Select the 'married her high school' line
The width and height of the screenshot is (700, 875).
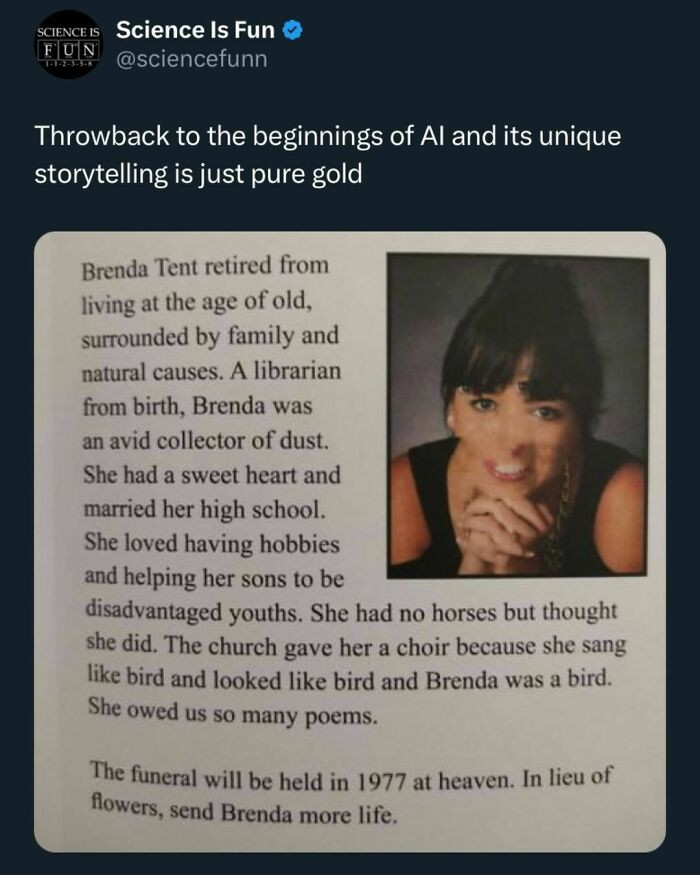204,509
